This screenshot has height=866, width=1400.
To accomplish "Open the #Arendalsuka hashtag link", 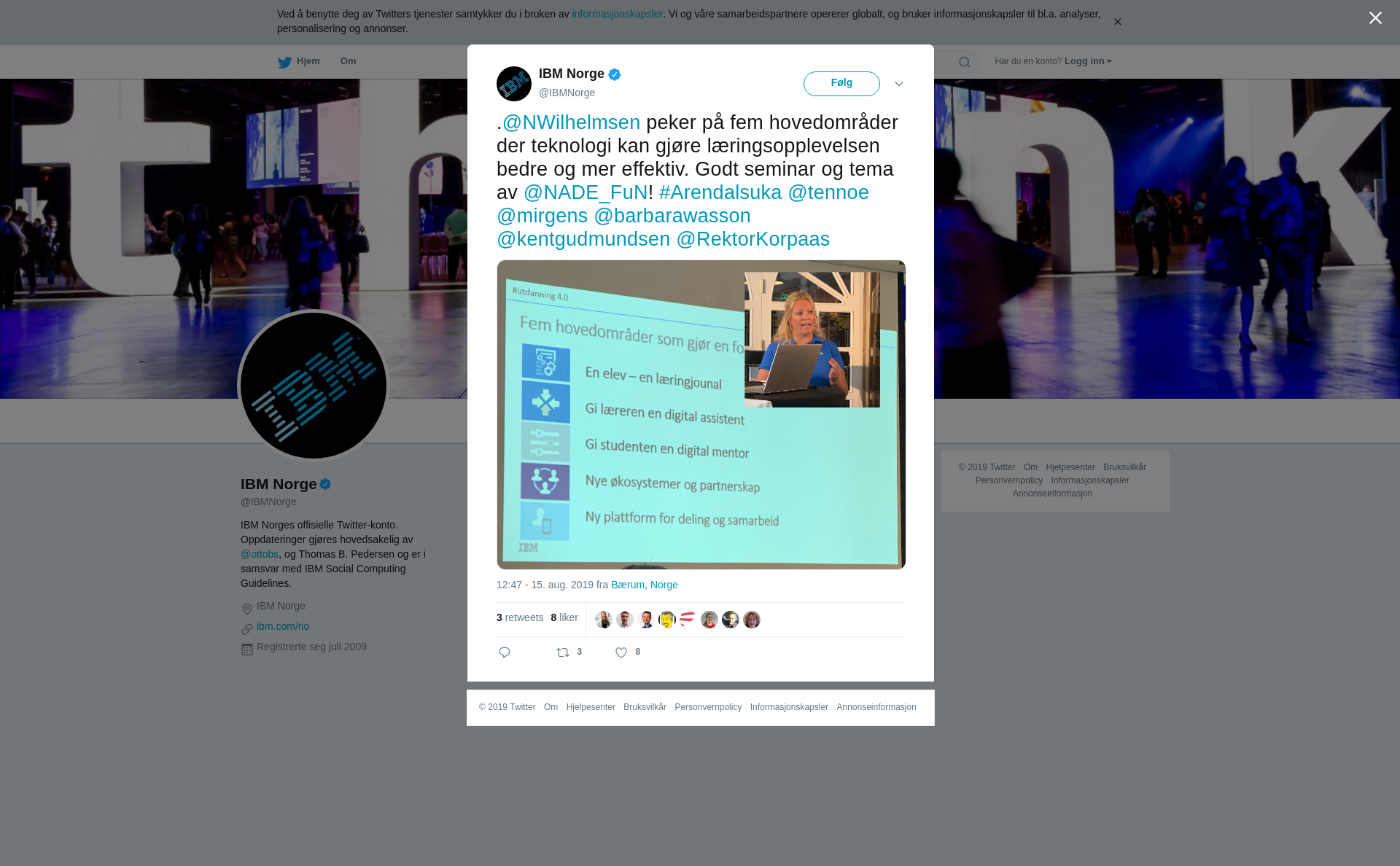I will point(720,192).
